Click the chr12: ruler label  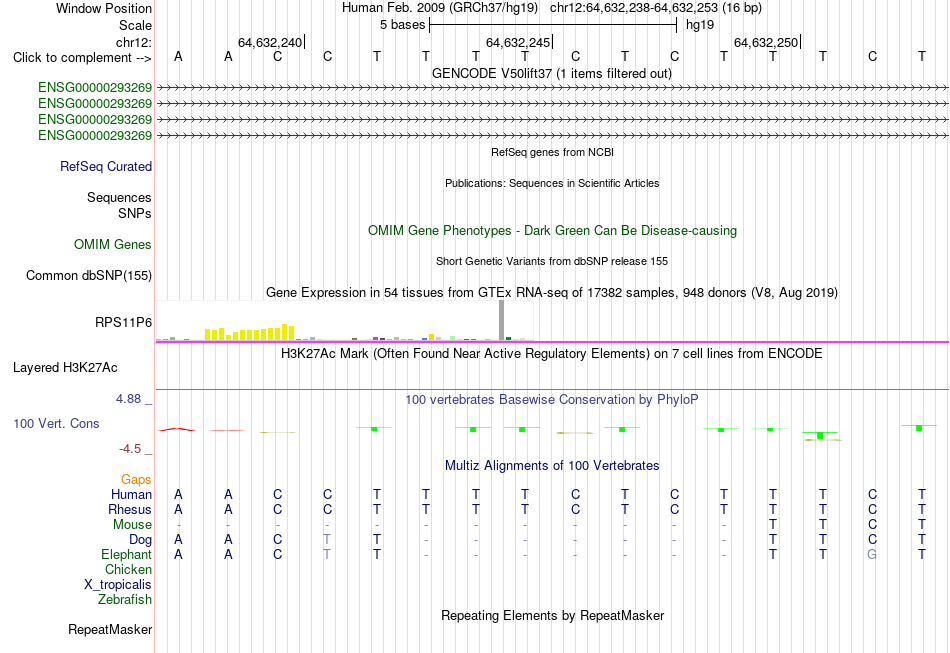pyautogui.click(x=133, y=42)
